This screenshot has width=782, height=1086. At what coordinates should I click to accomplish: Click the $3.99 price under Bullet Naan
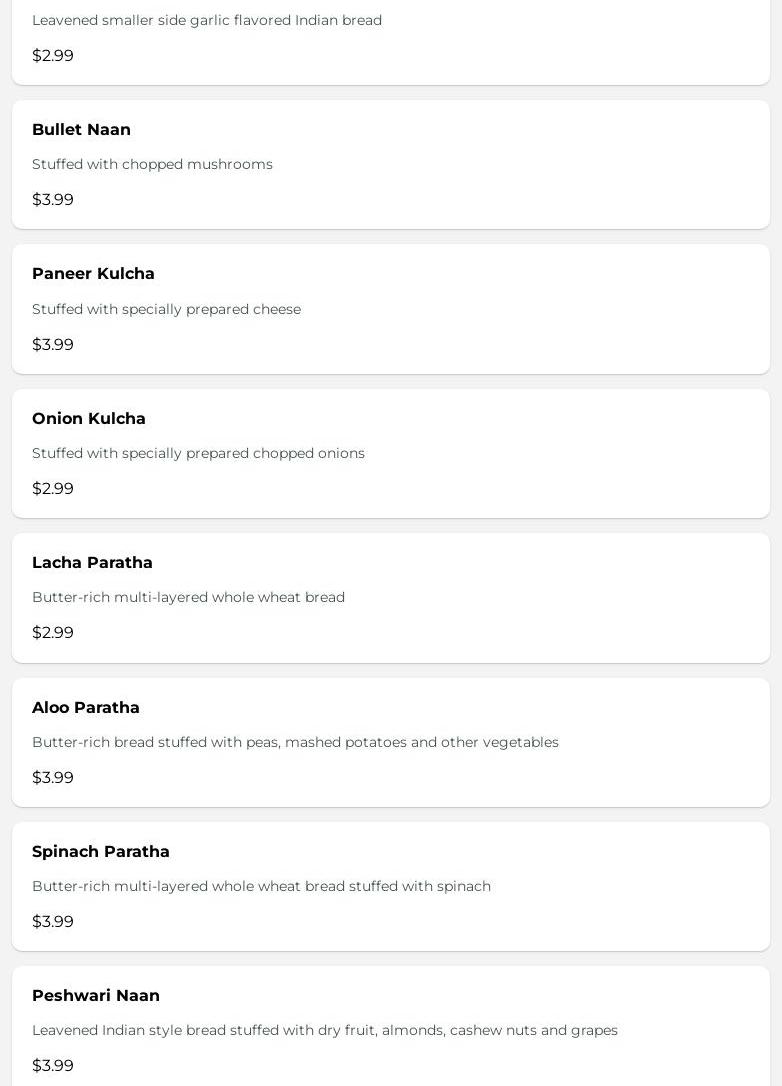[x=53, y=200]
